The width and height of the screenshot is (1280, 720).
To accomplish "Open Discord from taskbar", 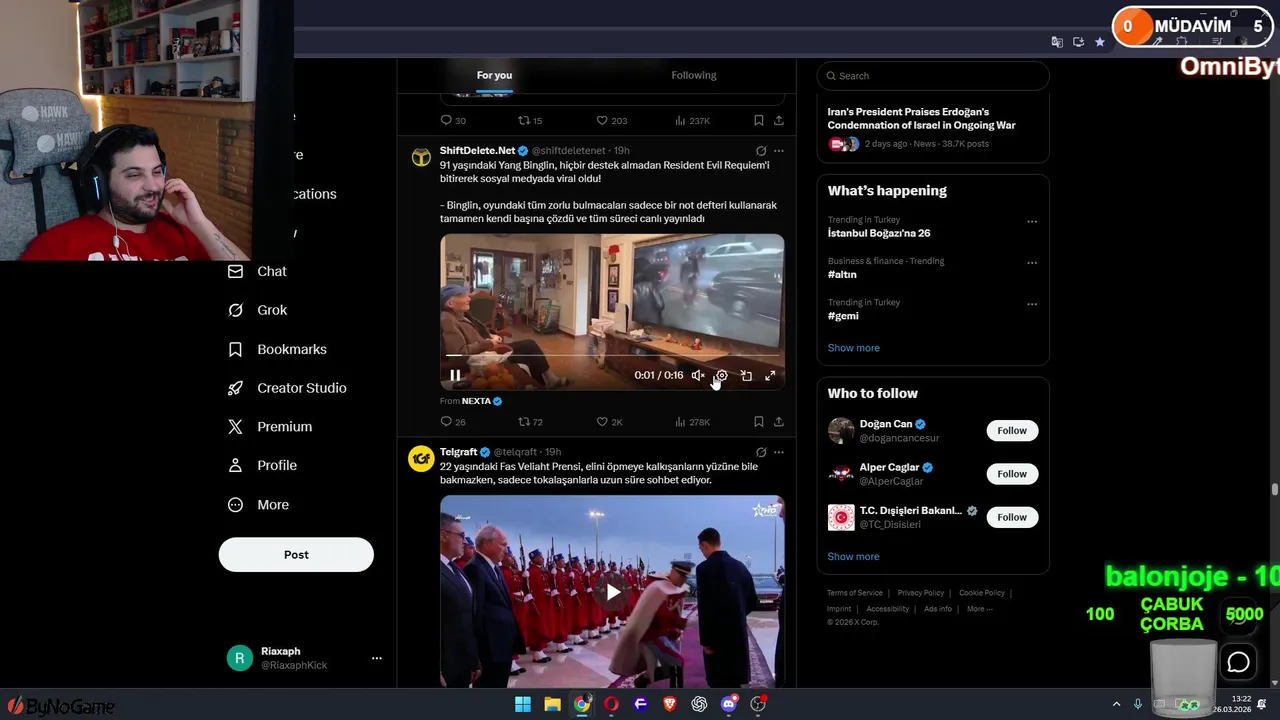I will click(729, 704).
